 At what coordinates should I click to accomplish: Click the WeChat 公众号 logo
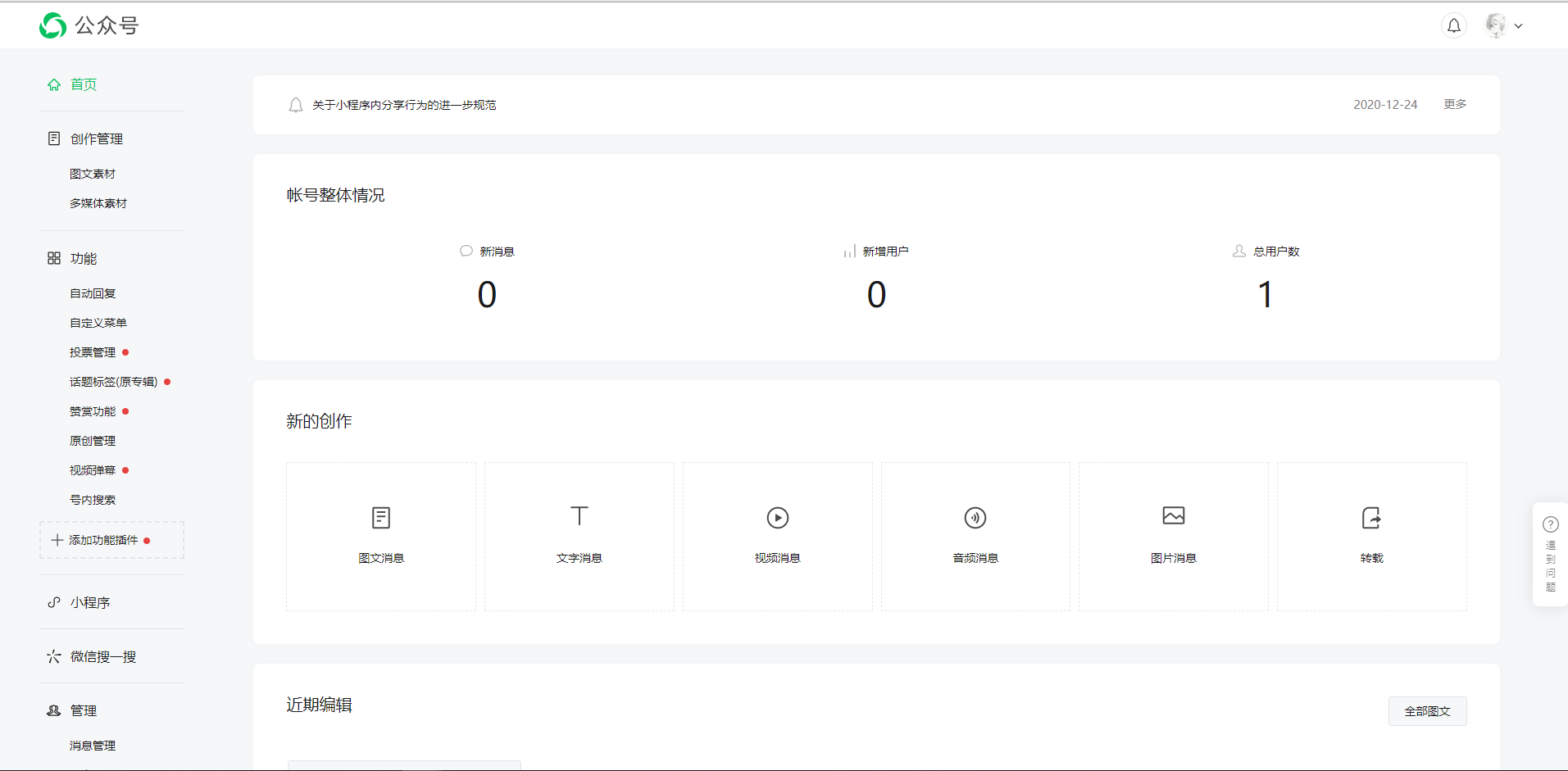pos(89,25)
